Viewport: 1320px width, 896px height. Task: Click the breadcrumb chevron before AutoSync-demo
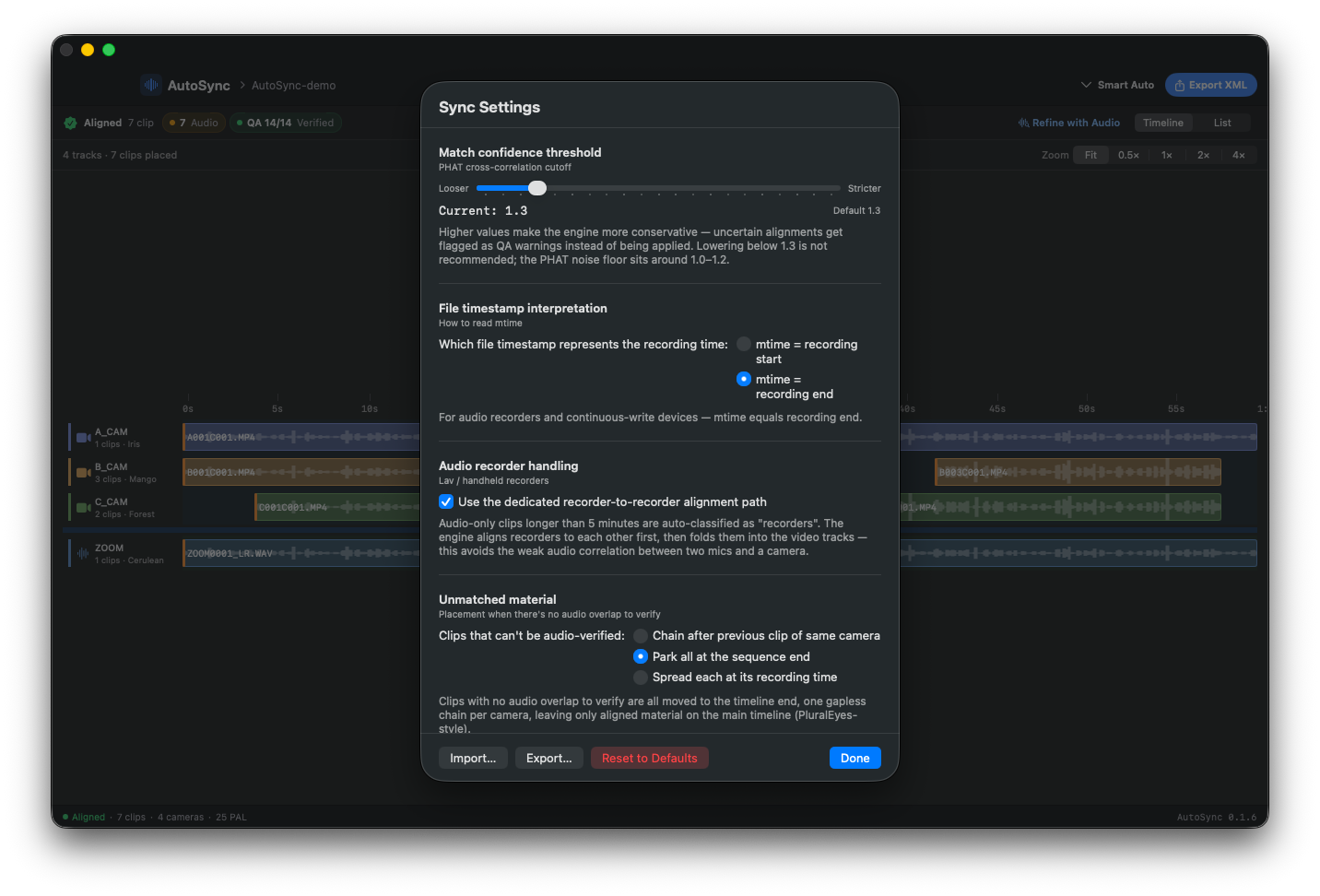pyautogui.click(x=242, y=85)
